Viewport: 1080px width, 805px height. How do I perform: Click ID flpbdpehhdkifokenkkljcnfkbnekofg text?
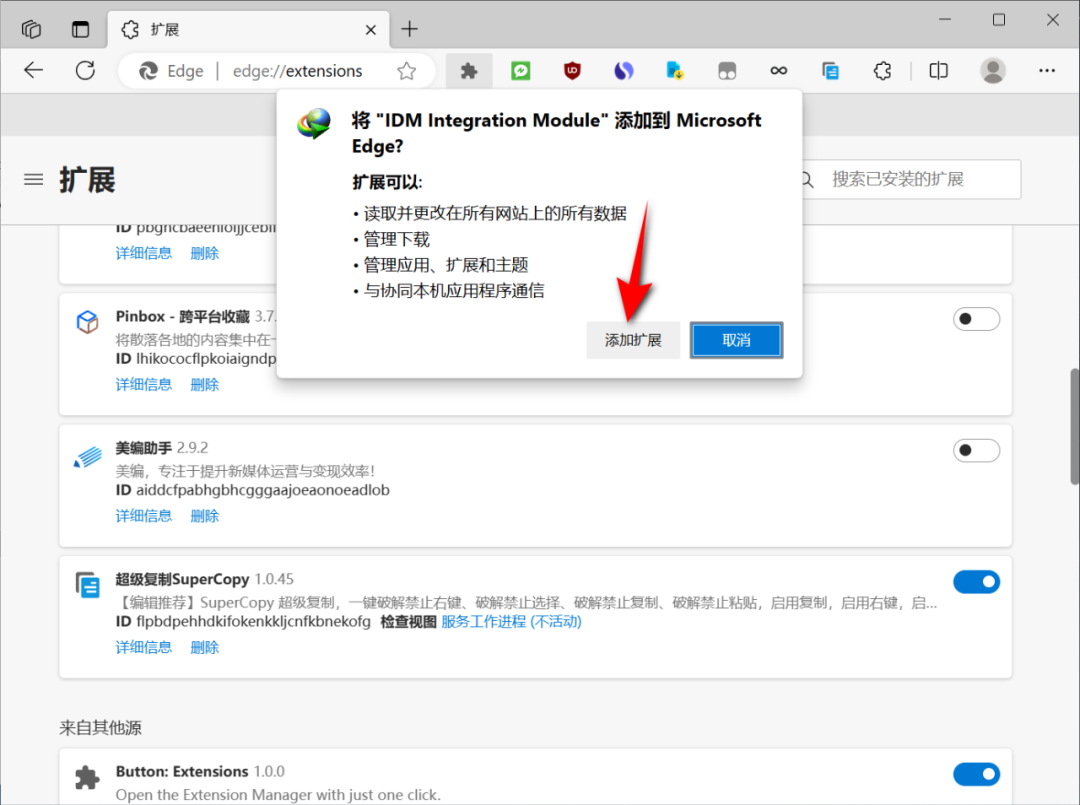tap(243, 622)
